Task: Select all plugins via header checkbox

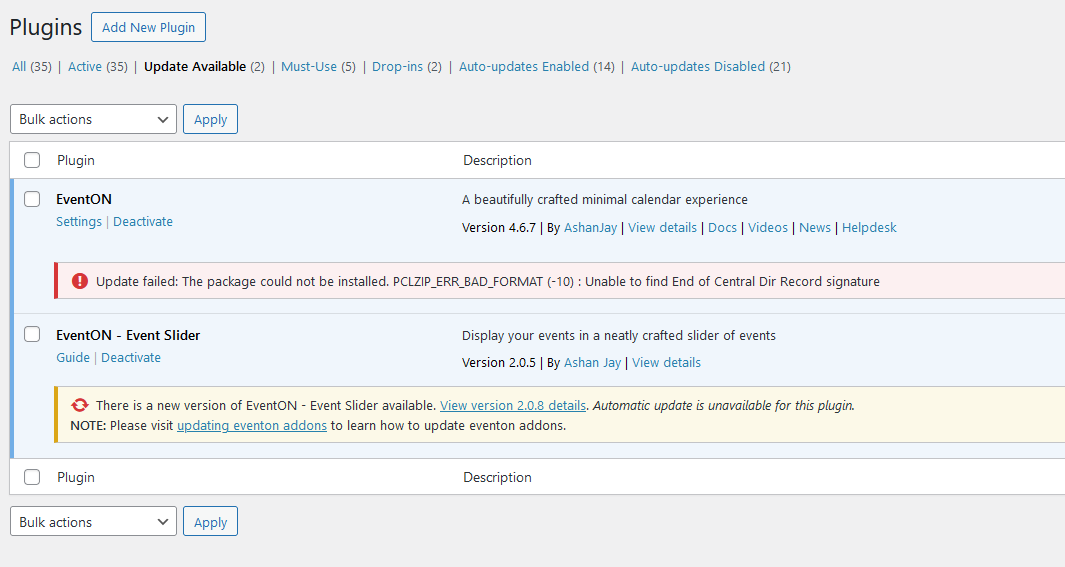Action: click(32, 160)
